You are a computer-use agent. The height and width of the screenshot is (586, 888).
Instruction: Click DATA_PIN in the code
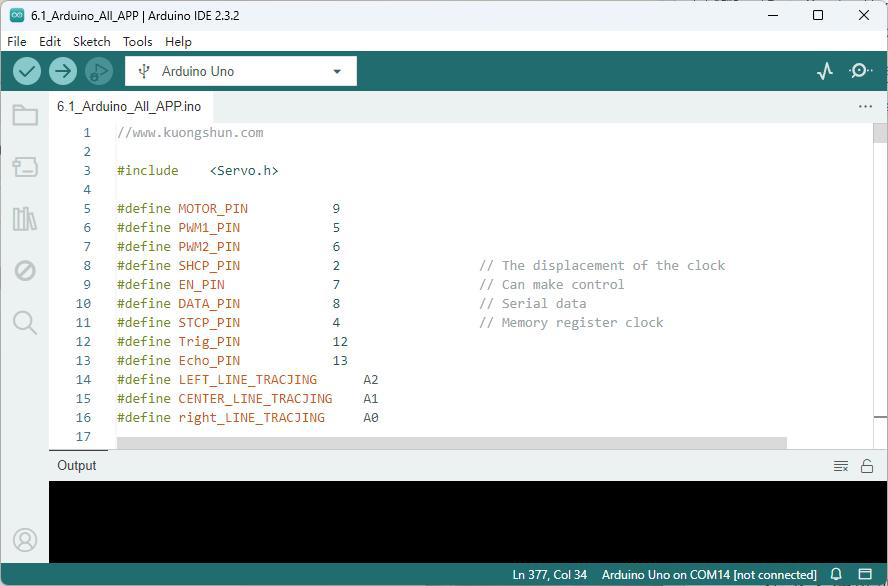click(209, 303)
